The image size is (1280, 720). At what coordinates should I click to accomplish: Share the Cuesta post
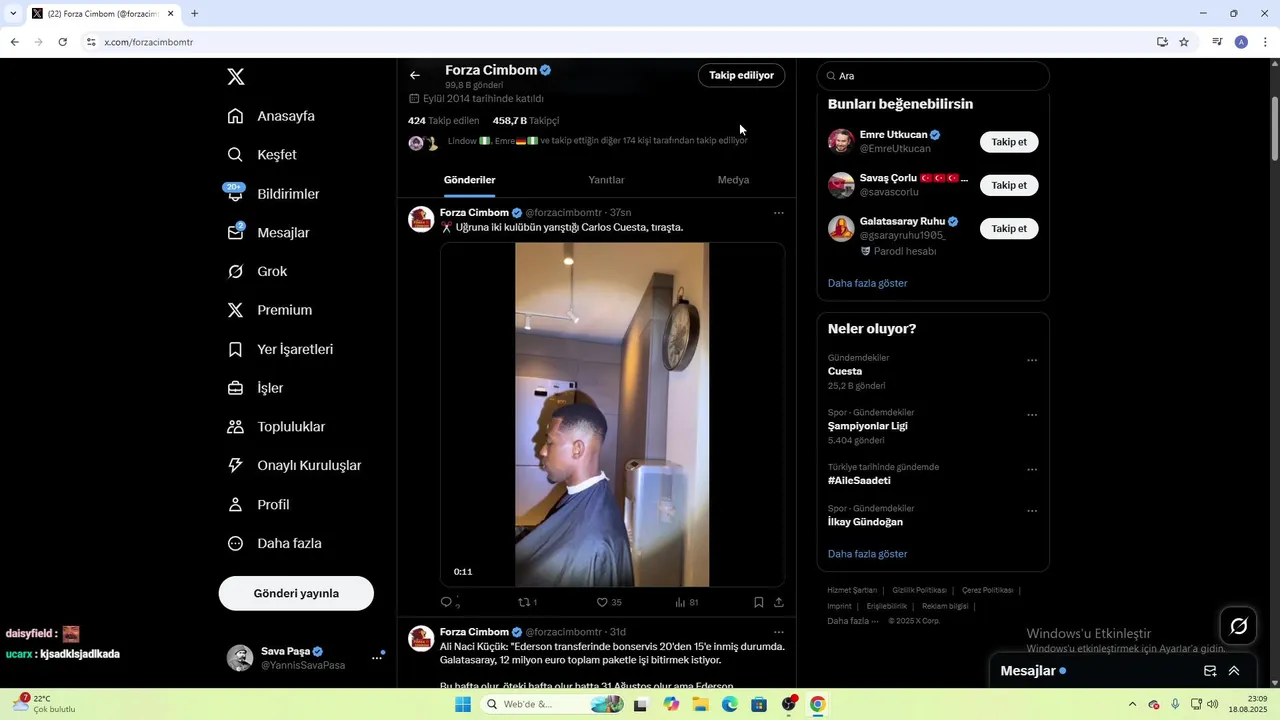click(x=779, y=602)
